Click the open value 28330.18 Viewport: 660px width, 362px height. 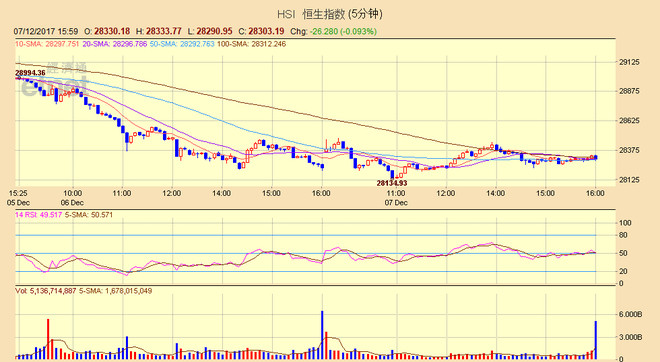click(x=112, y=32)
